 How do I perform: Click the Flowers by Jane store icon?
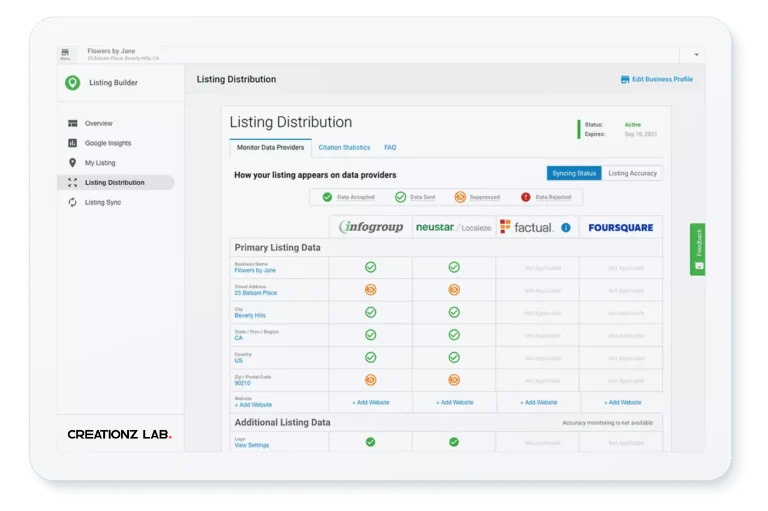click(66, 54)
